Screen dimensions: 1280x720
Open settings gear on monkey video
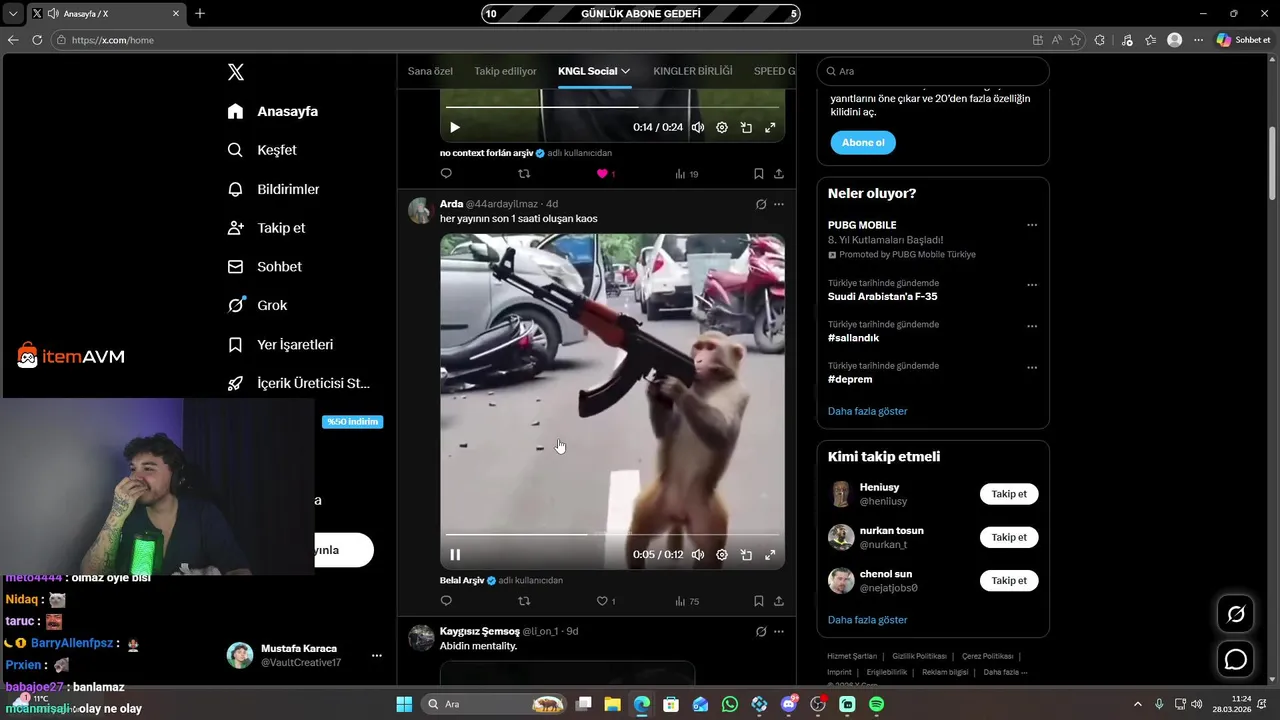point(722,555)
